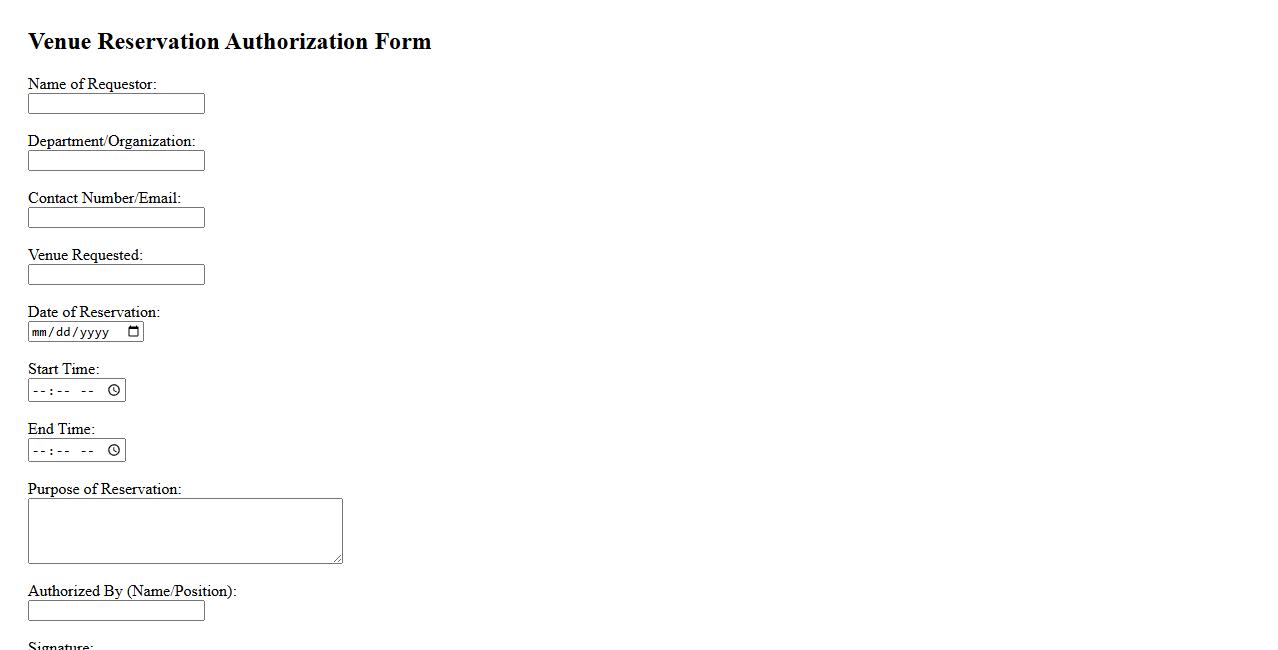Select the year segment of the reservation date
This screenshot has width=1278, height=650.
point(94,332)
